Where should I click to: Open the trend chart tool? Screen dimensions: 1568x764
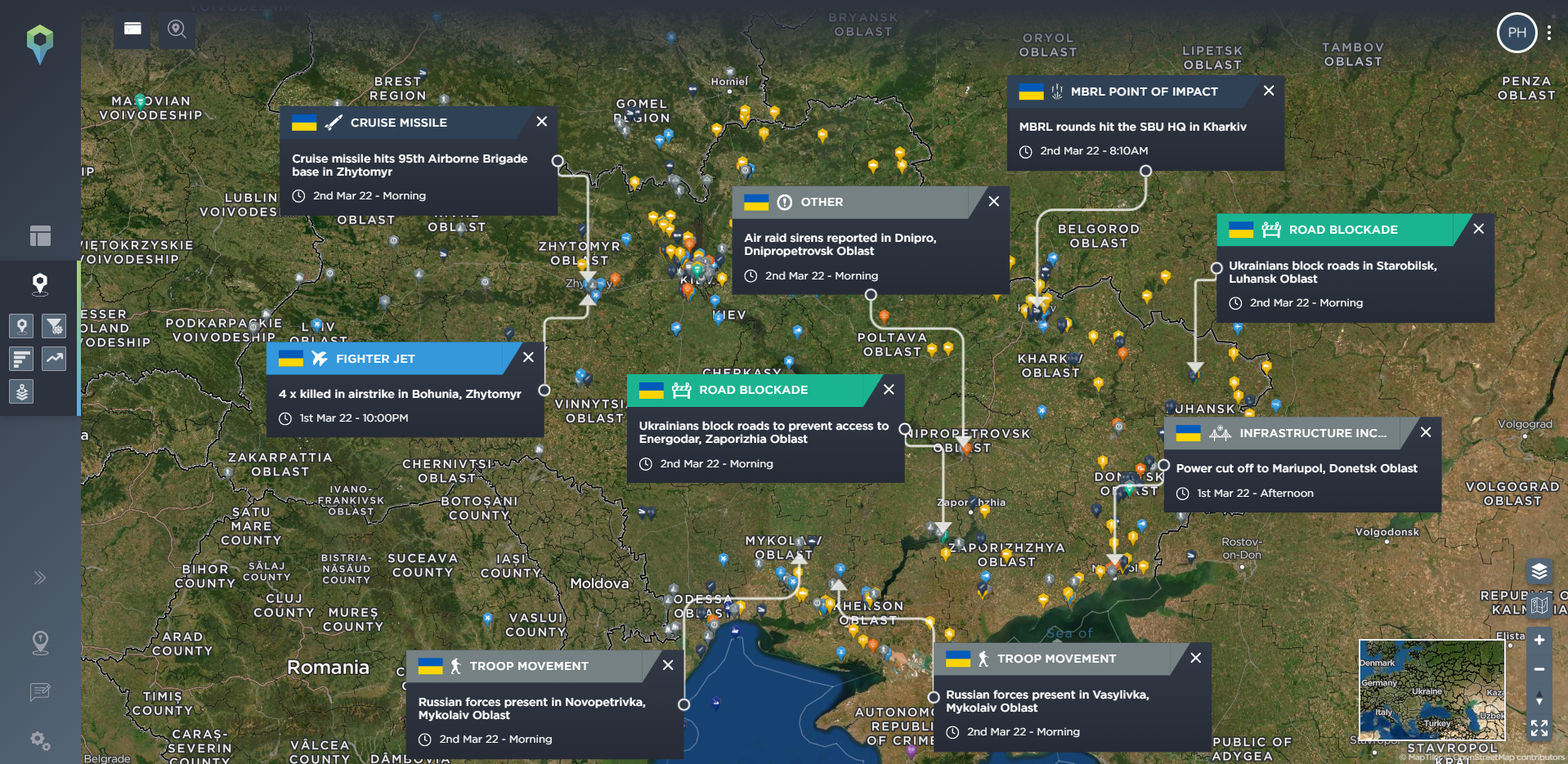tap(54, 358)
